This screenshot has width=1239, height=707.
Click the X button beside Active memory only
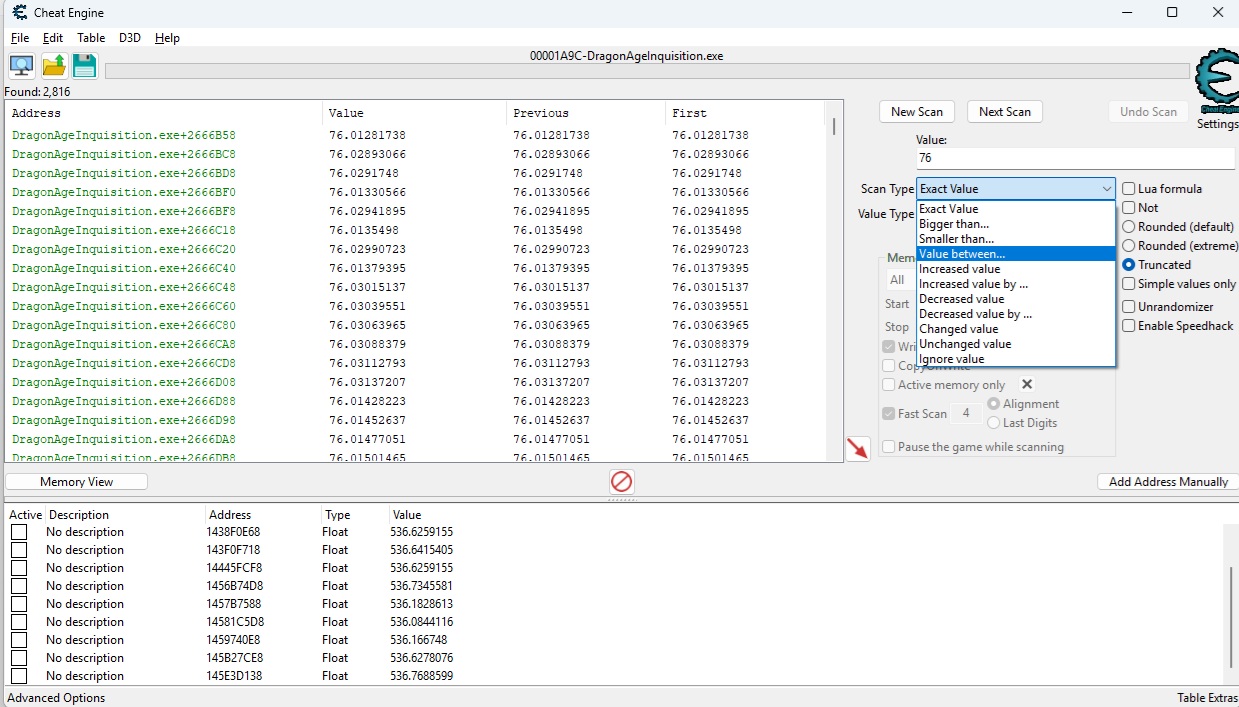point(1026,384)
